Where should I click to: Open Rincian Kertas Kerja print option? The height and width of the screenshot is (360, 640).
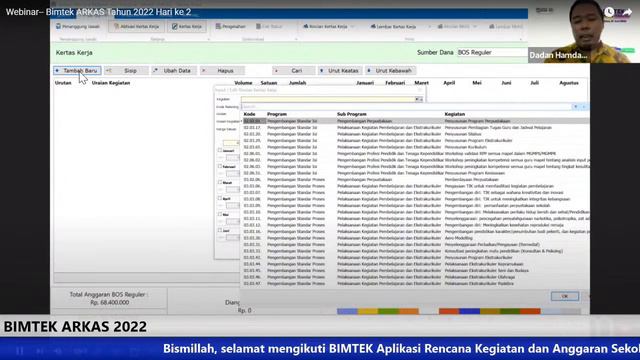click(x=325, y=27)
